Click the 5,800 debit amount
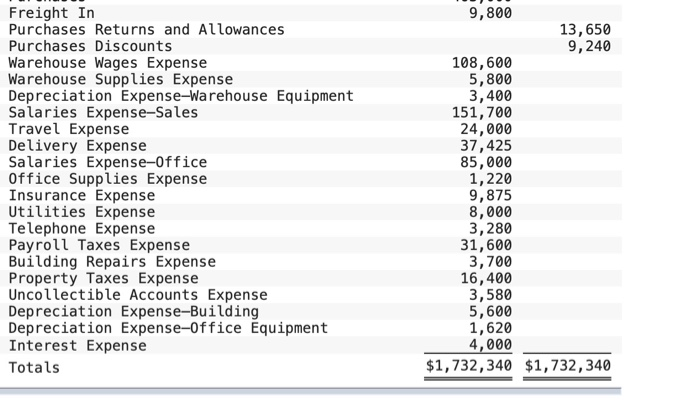 [x=490, y=79]
